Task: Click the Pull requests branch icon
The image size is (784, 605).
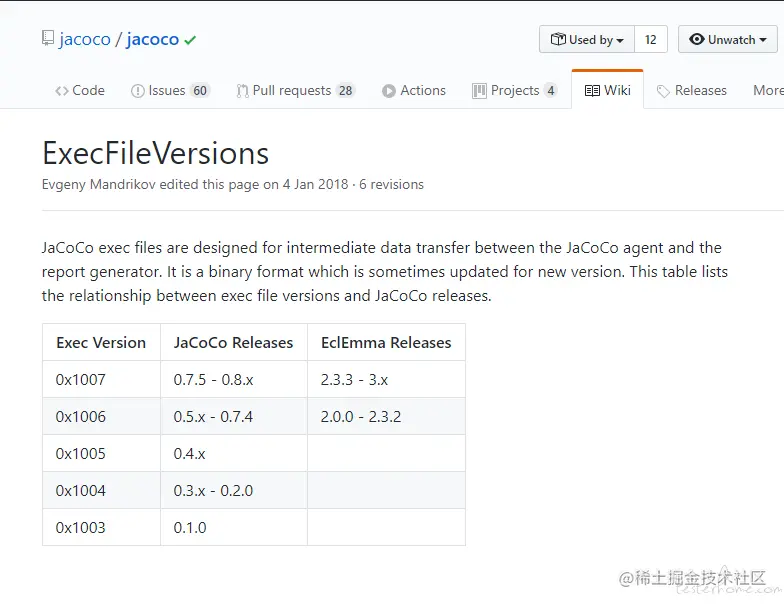Action: click(x=242, y=91)
